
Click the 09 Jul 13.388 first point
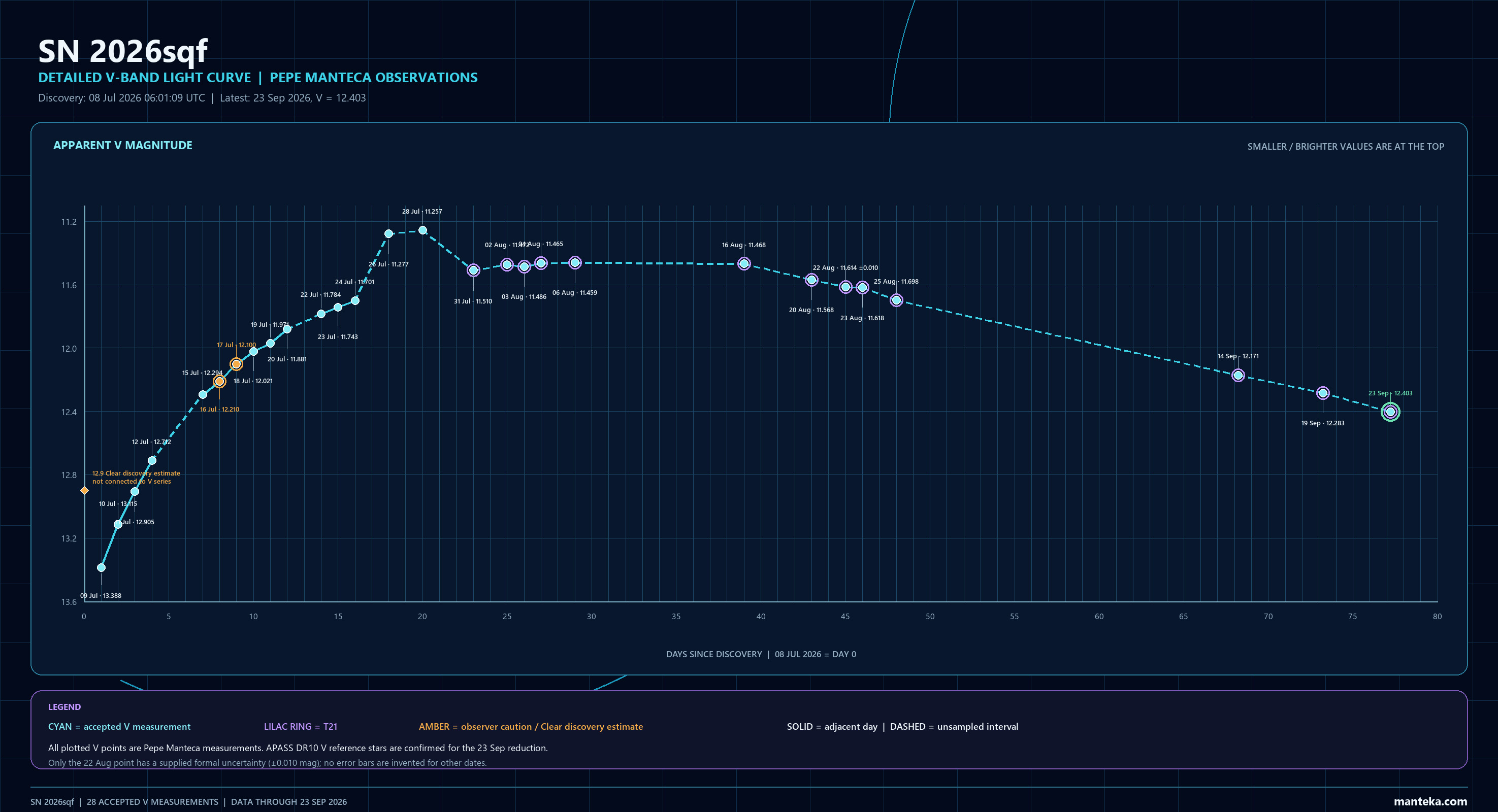(101, 567)
